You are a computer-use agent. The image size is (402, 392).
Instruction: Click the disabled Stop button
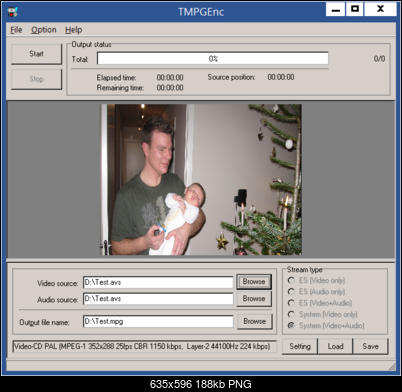coord(37,79)
